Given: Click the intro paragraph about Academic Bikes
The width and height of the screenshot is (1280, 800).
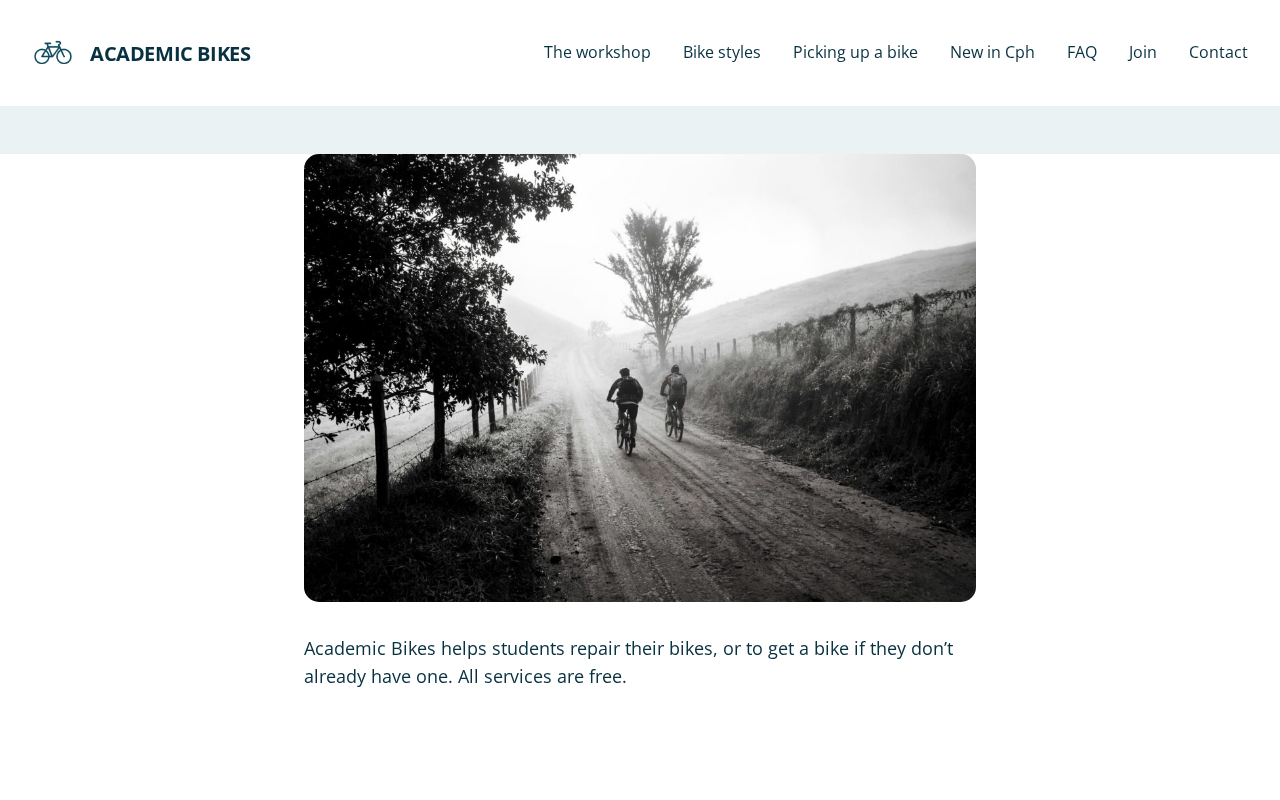Looking at the screenshot, I should point(629,662).
